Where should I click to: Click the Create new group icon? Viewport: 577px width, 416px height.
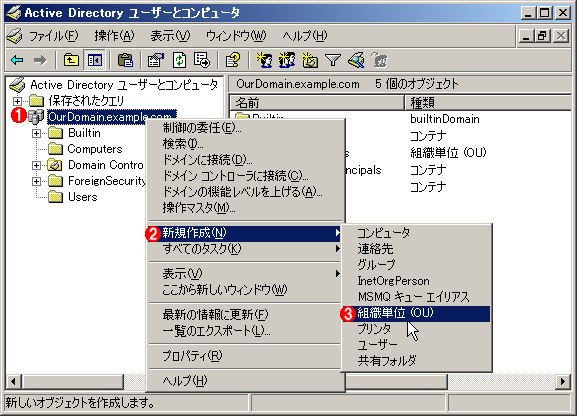(287, 60)
